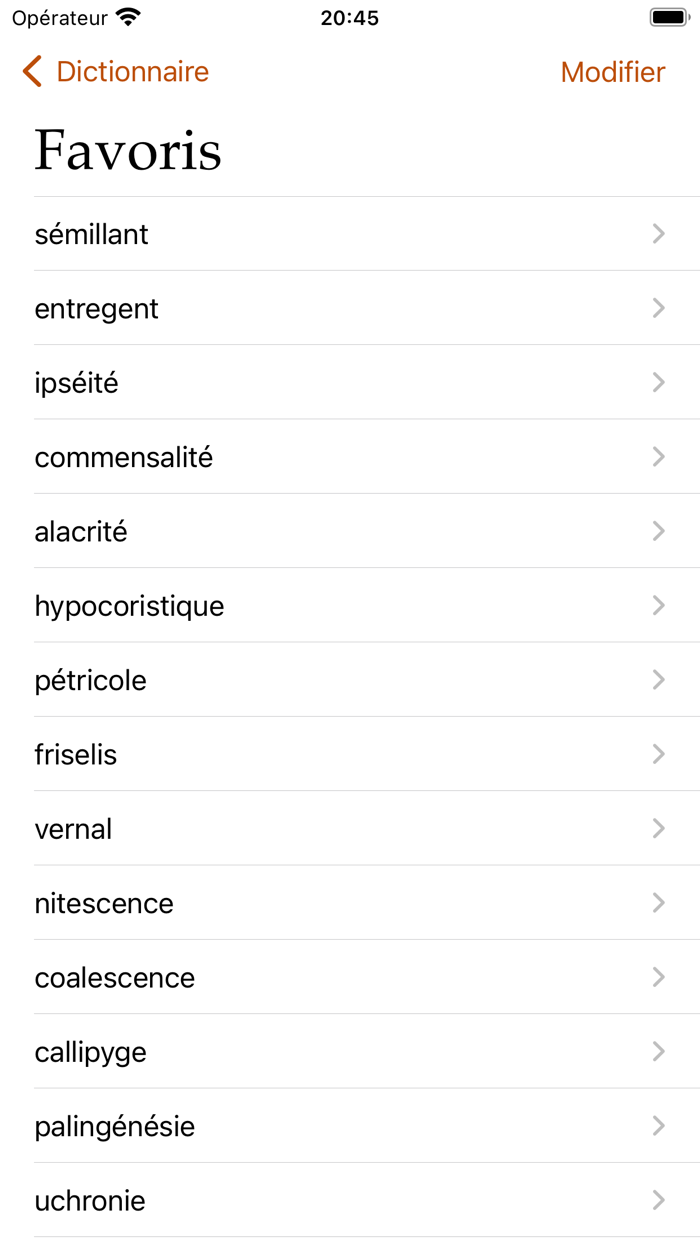This screenshot has width=700, height=1244.
Task: Select coalescence from the favorites
Action: [x=300, y=977]
